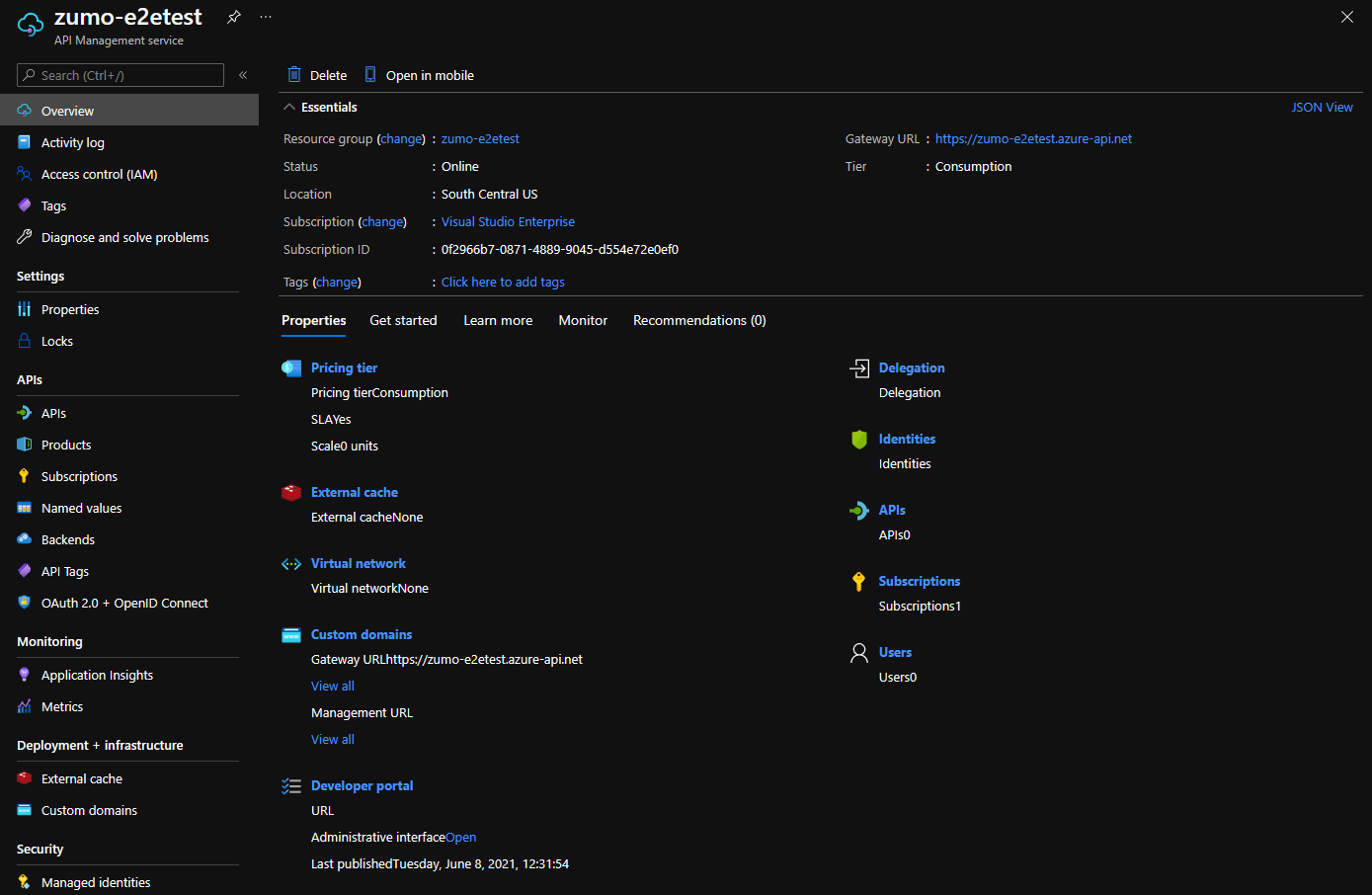Open Application Insights icon in sidebar
1372x895 pixels.
pos(25,675)
